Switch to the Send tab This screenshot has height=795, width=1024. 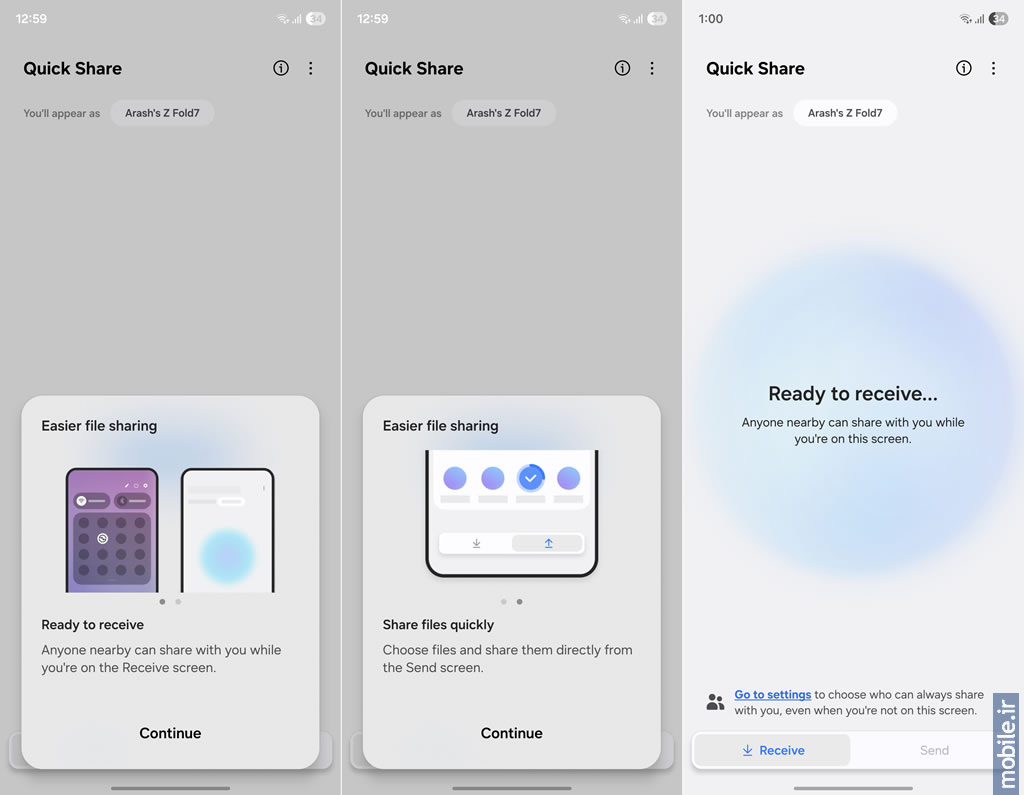click(x=934, y=751)
